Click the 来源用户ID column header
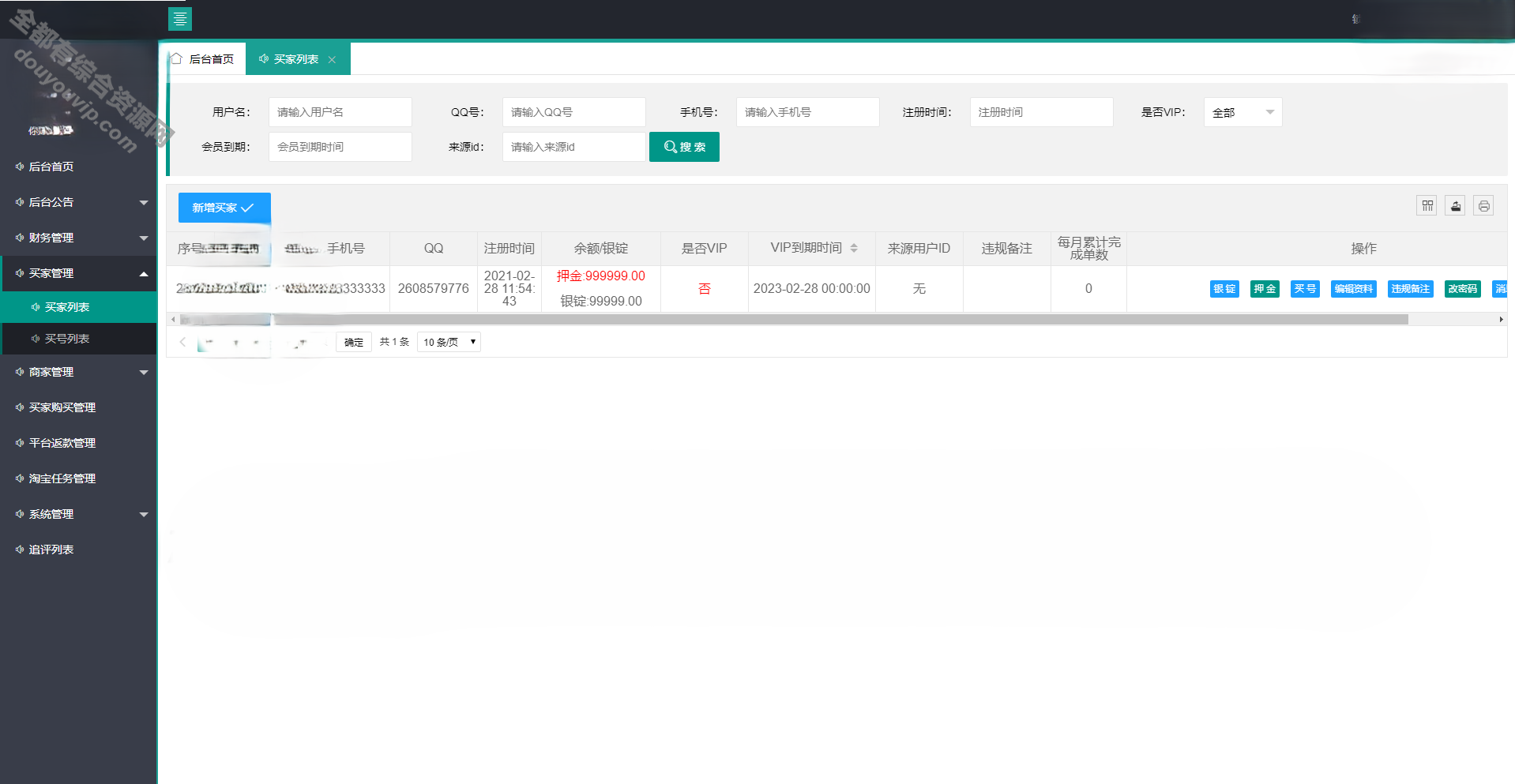The image size is (1515, 784). (919, 249)
